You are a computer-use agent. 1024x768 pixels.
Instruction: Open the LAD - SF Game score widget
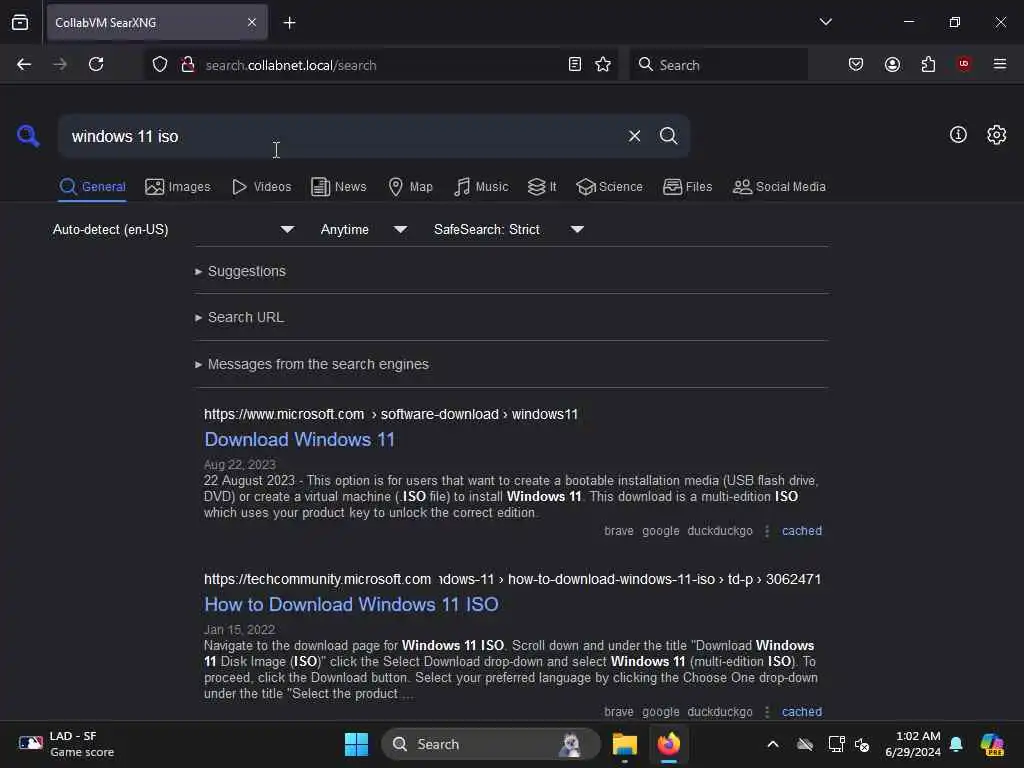[x=67, y=744]
